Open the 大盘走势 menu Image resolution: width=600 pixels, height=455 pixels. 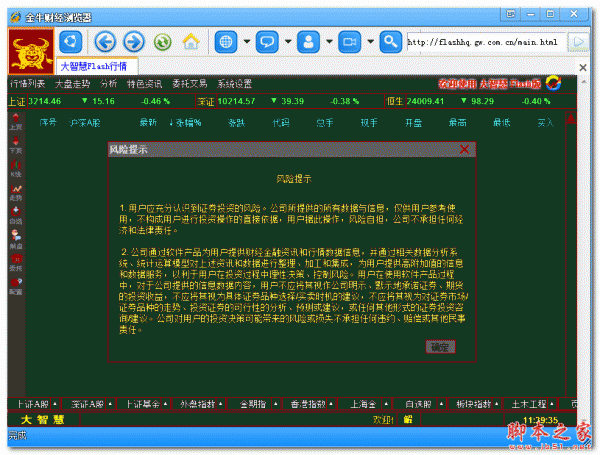tap(72, 84)
